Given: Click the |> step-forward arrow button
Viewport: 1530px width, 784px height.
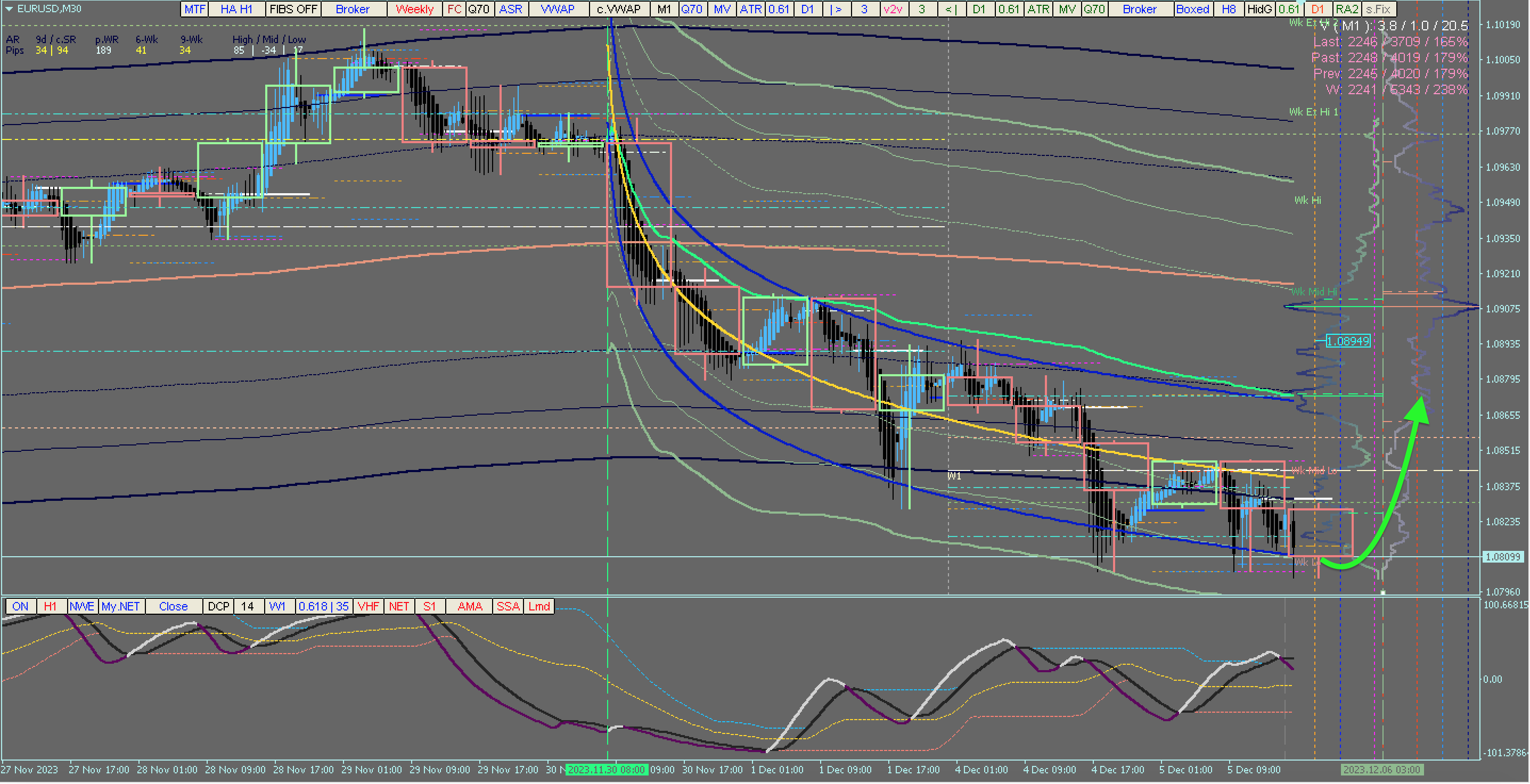Looking at the screenshot, I should tap(836, 9).
